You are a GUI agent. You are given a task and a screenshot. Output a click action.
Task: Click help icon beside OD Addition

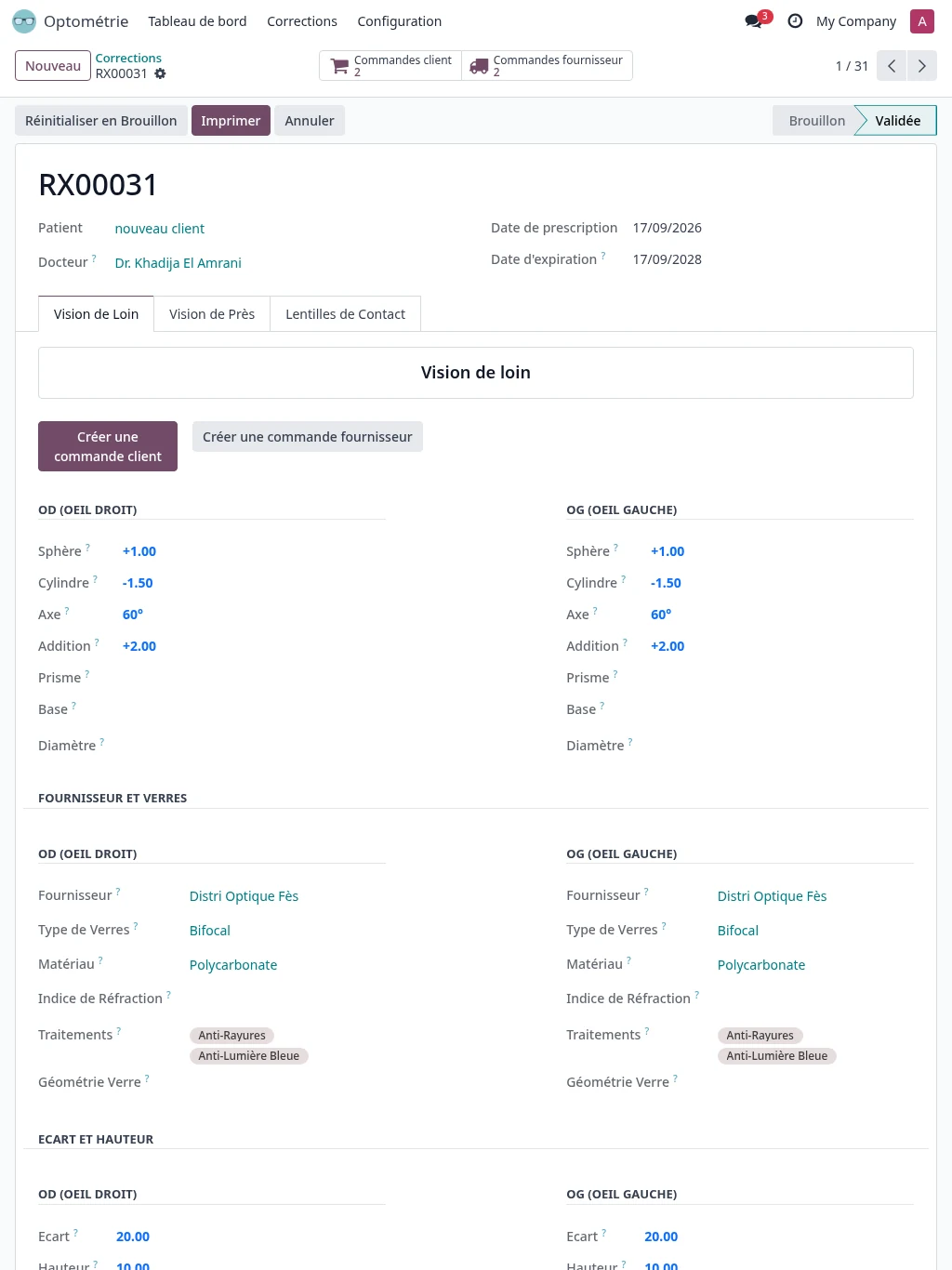(x=97, y=642)
